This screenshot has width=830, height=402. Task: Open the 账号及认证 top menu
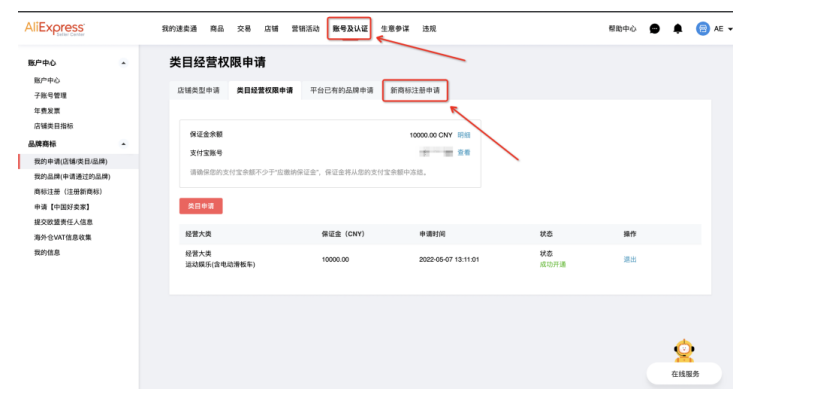(350, 29)
